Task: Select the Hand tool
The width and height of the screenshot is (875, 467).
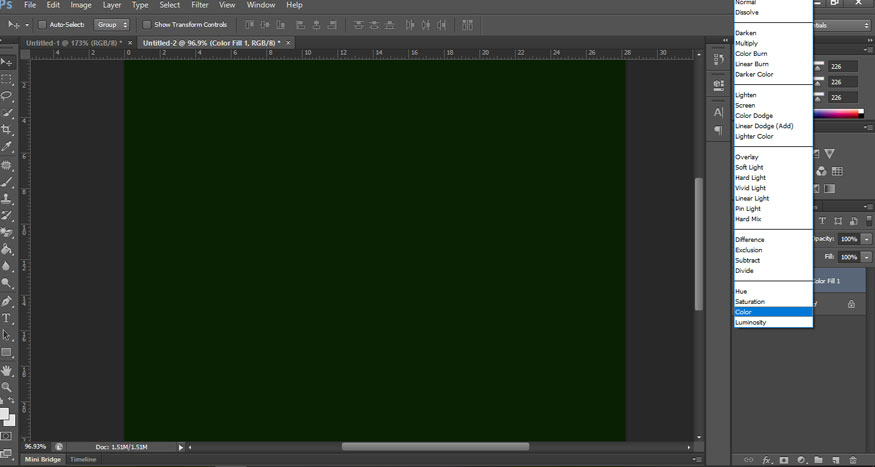Action: [x=7, y=370]
